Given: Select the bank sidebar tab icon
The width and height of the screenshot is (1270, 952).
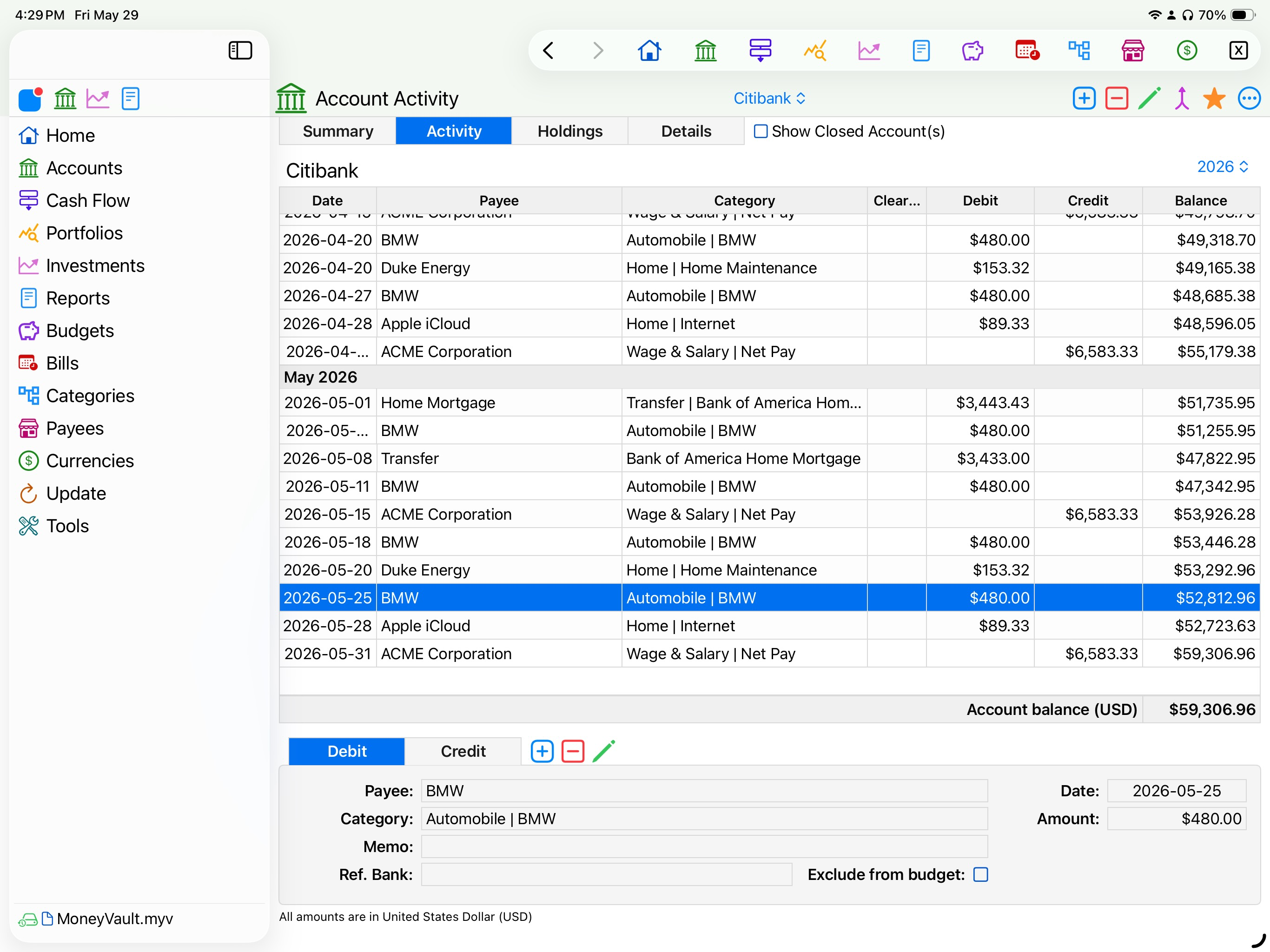Looking at the screenshot, I should (x=65, y=99).
